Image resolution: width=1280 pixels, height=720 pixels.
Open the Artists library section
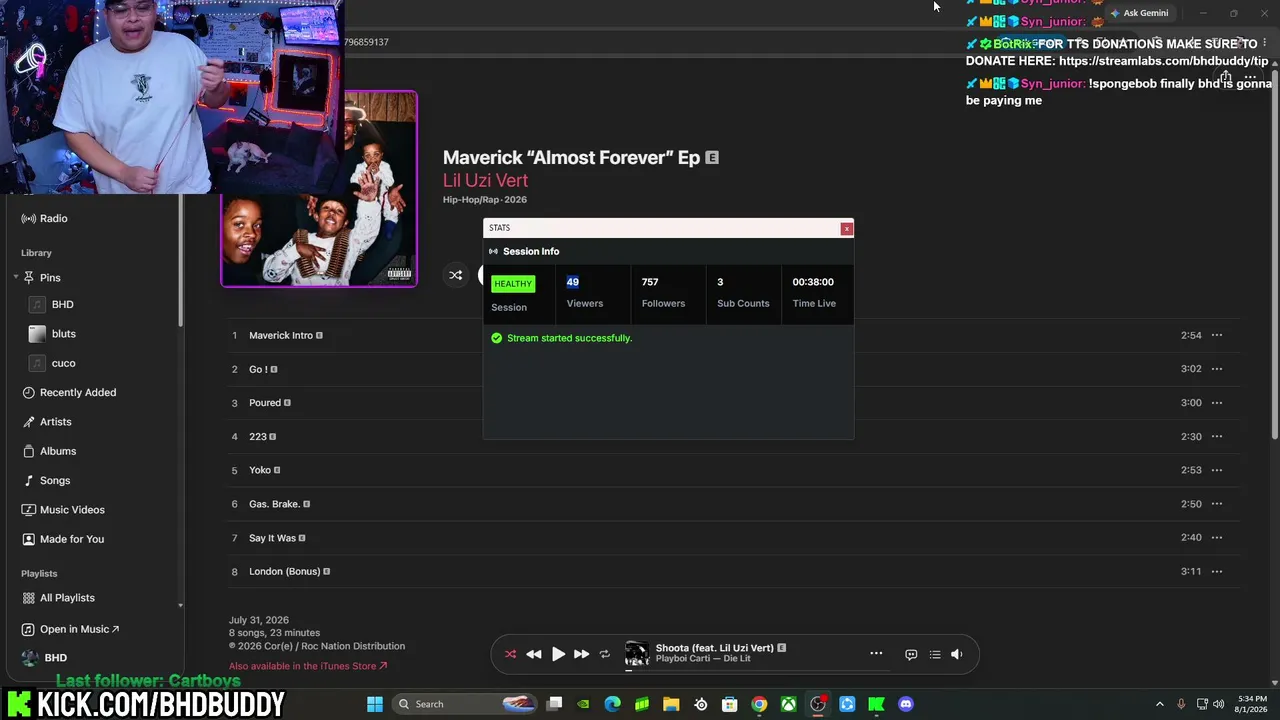coord(55,422)
